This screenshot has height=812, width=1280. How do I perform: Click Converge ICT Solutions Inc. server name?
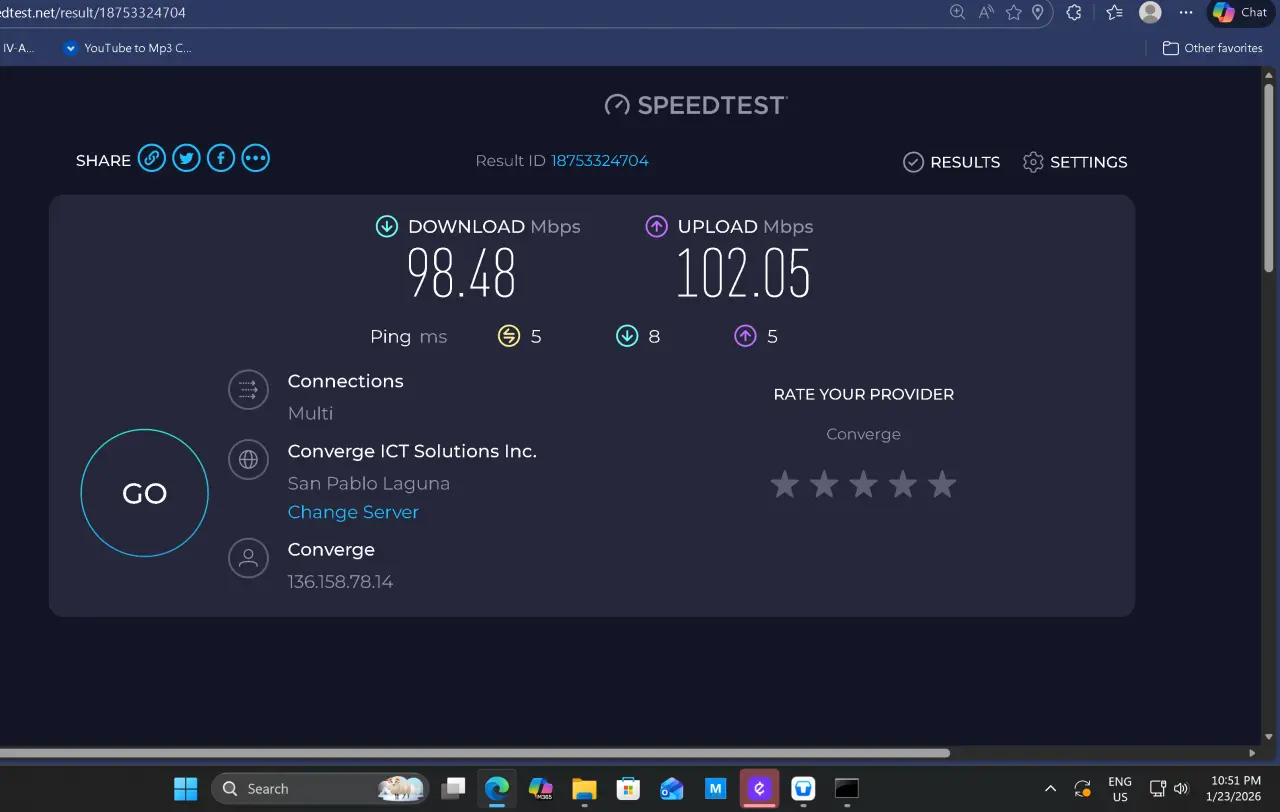point(412,451)
